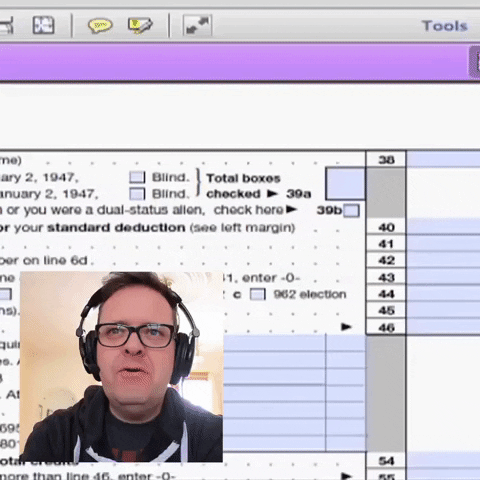Click the line 46 amount field
Viewport: 480px width, 480px height.
pos(443,326)
